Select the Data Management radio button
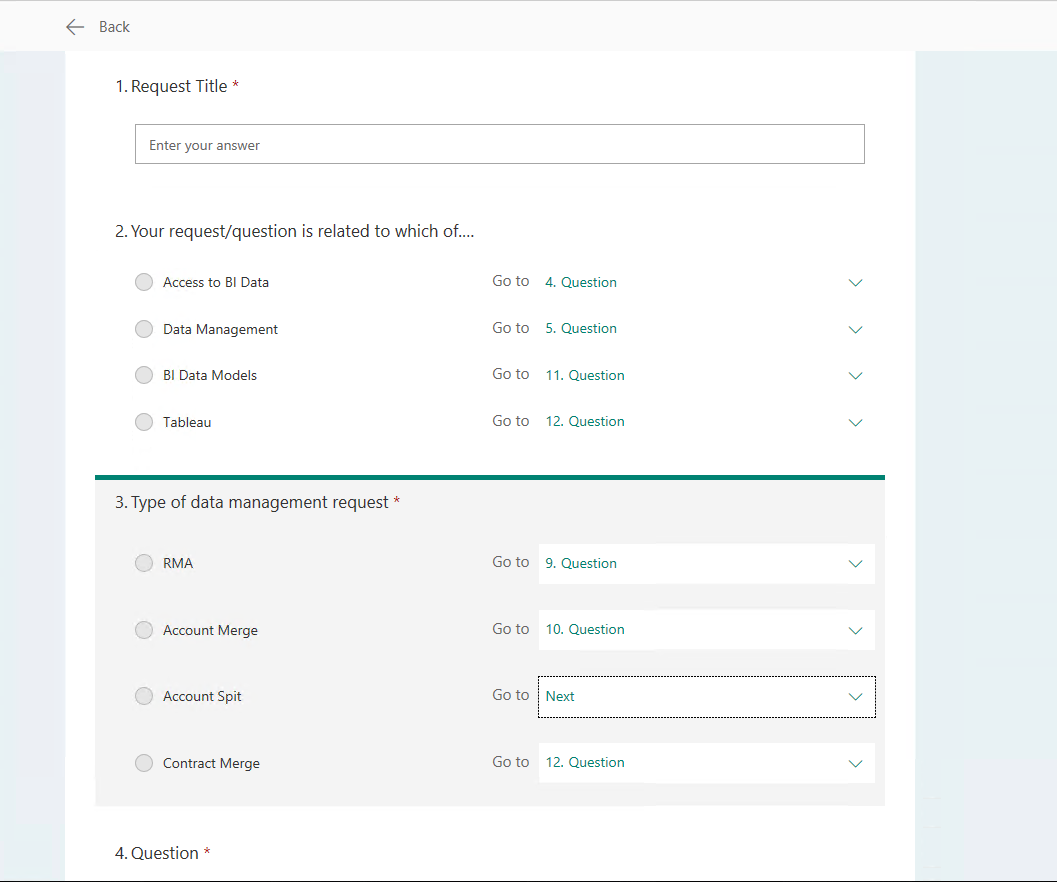 pyautogui.click(x=144, y=329)
